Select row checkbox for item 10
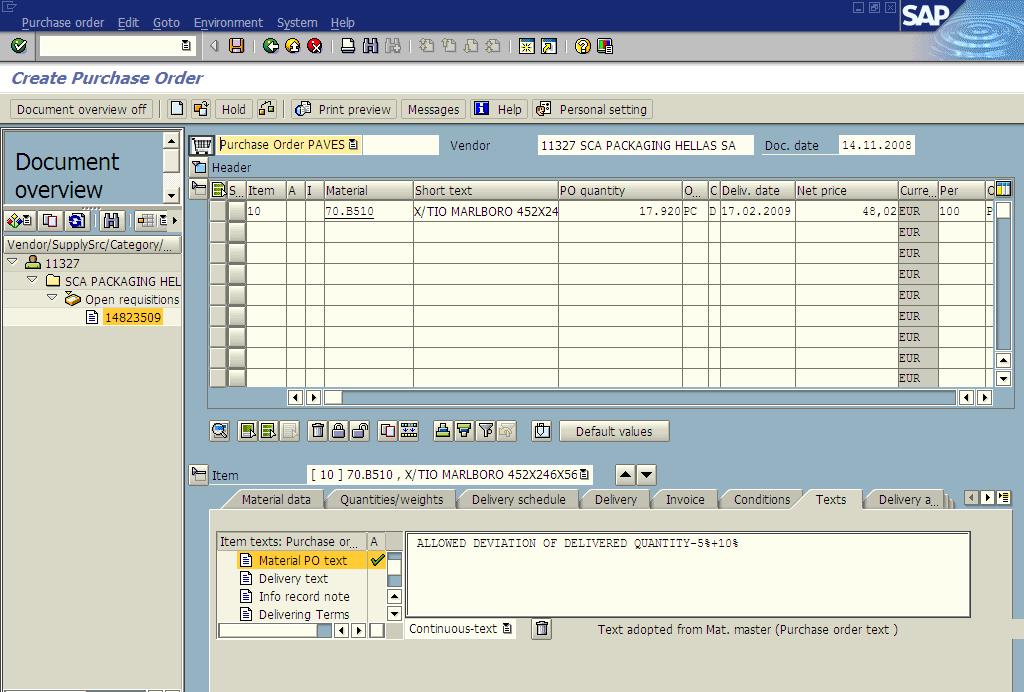The width and height of the screenshot is (1024, 692). tap(237, 211)
